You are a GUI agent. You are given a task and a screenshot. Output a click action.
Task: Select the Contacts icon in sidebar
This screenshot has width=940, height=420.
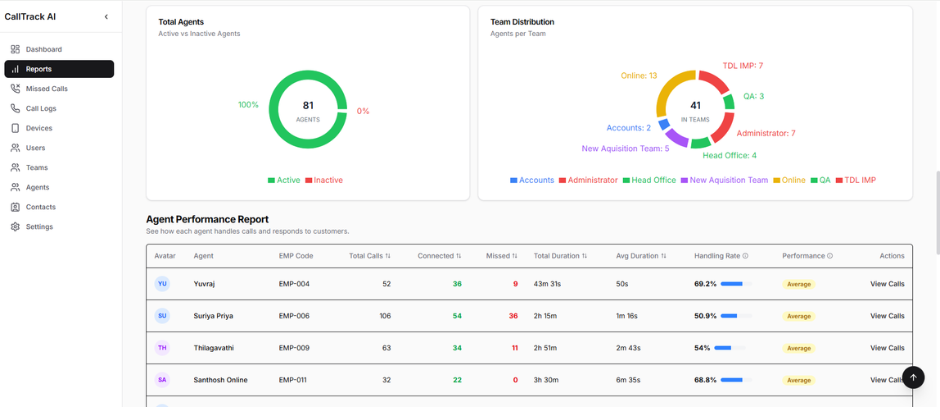(x=16, y=207)
